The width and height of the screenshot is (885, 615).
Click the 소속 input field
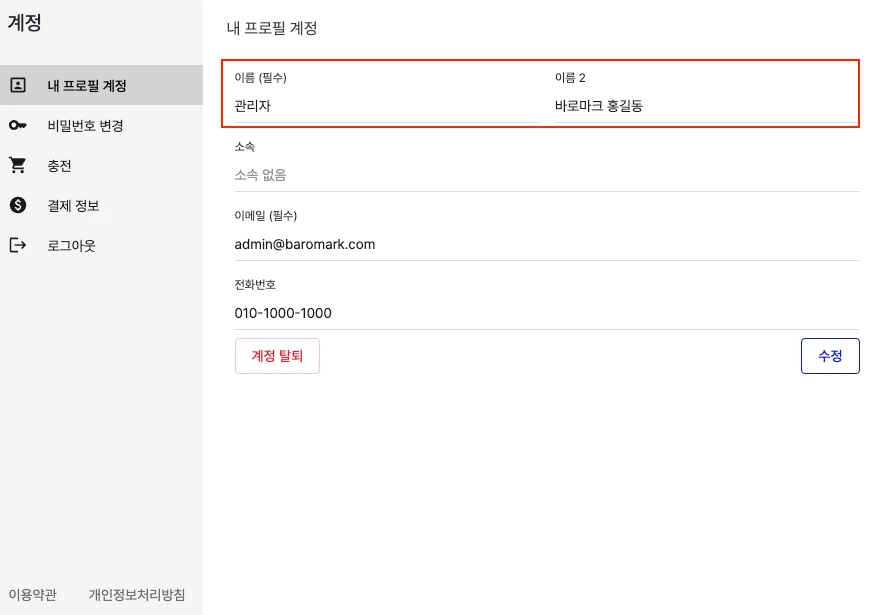tap(547, 175)
